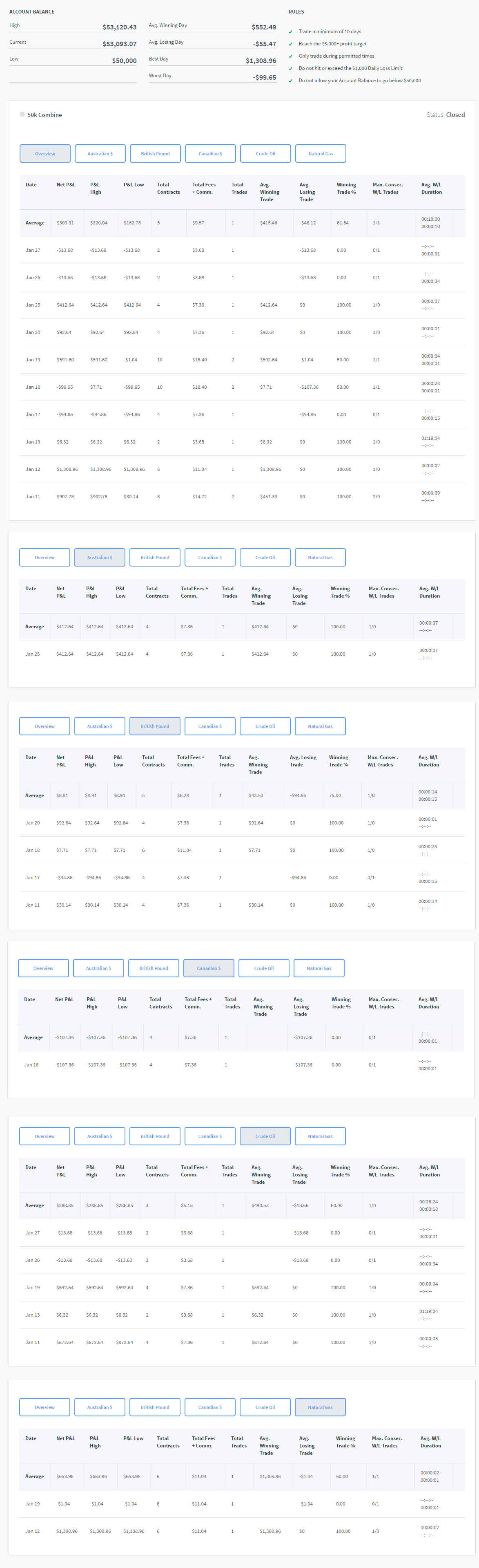
Task: Click the grey status circle beside 50k Combine
Action: (x=22, y=114)
